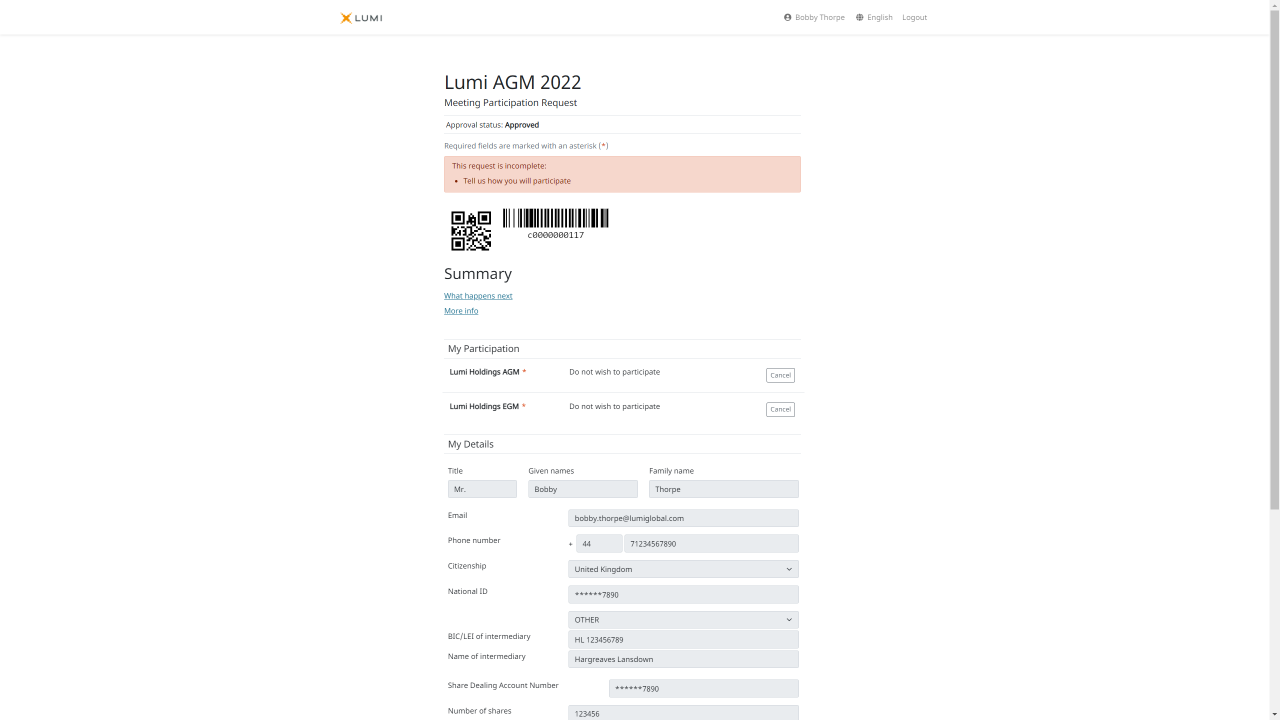
Task: Click the phone country code field 44
Action: 599,544
